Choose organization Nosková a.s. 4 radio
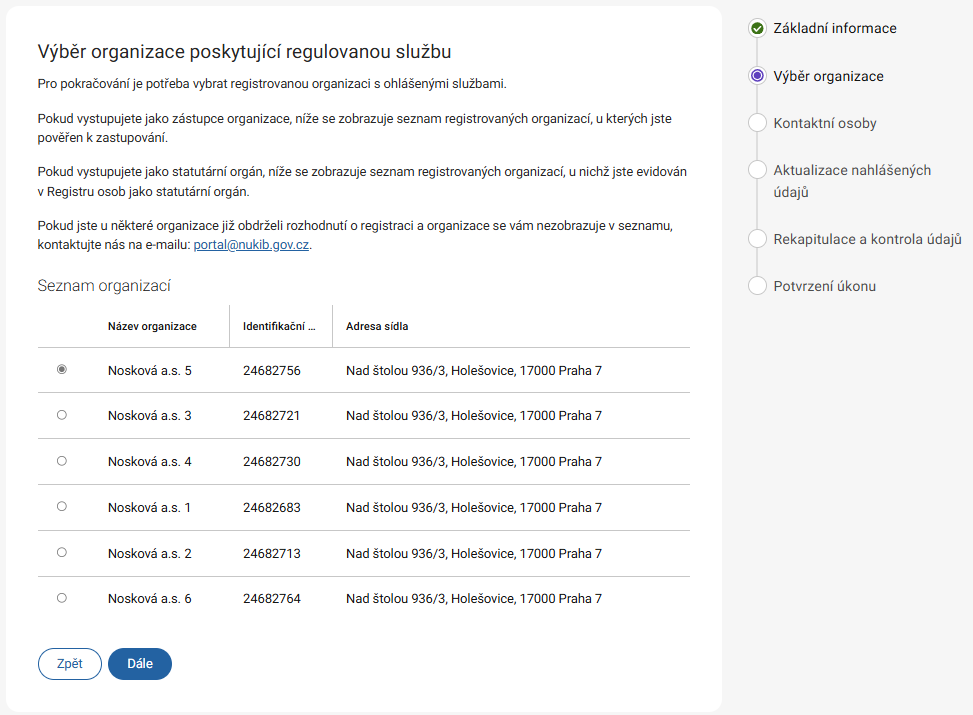This screenshot has height=715, width=973. pos(62,461)
